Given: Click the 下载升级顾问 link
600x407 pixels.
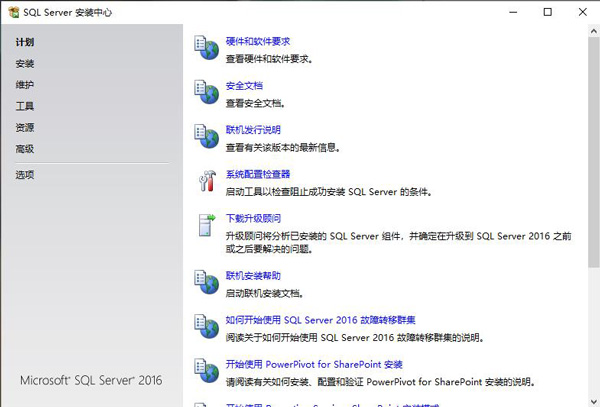Looking at the screenshot, I should pyautogui.click(x=253, y=218).
